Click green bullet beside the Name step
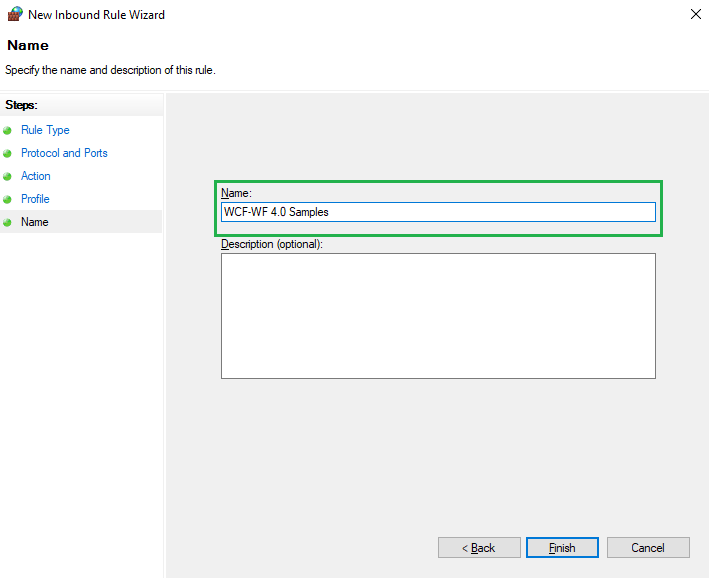Image resolution: width=709 pixels, height=578 pixels. pyautogui.click(x=7, y=223)
